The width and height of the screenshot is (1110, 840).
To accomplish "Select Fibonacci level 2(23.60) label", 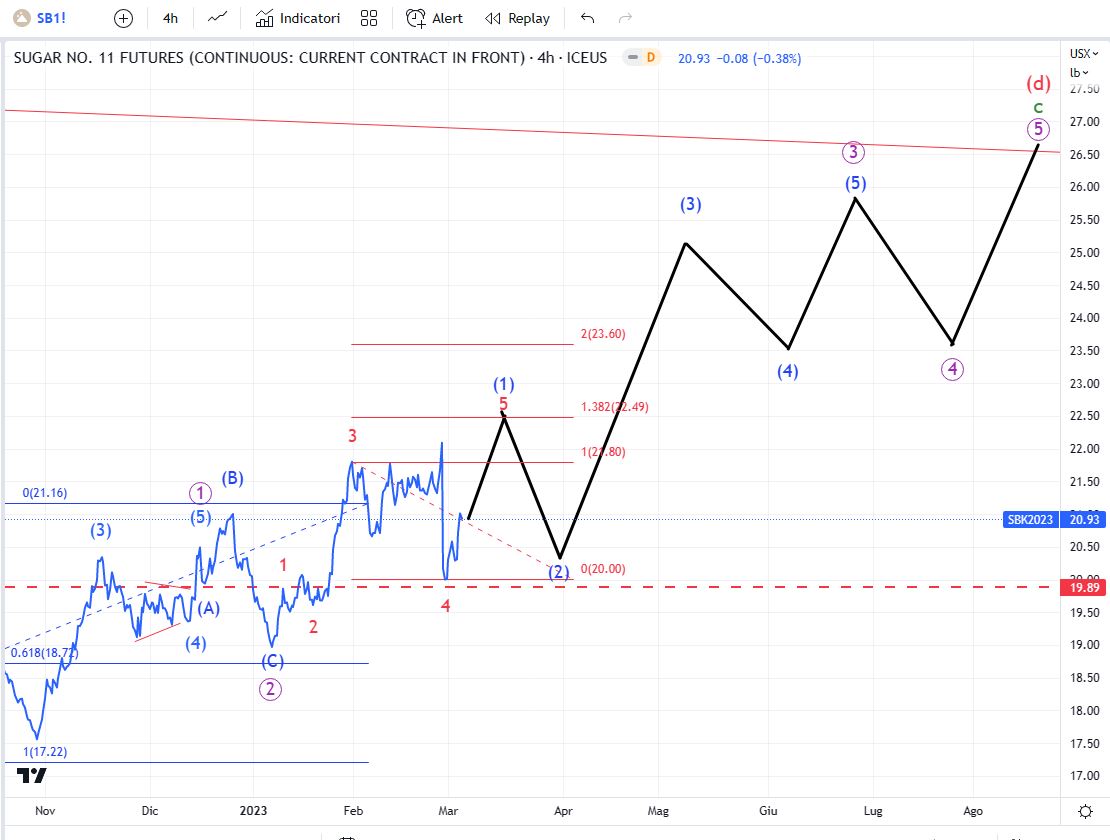I will 603,334.
